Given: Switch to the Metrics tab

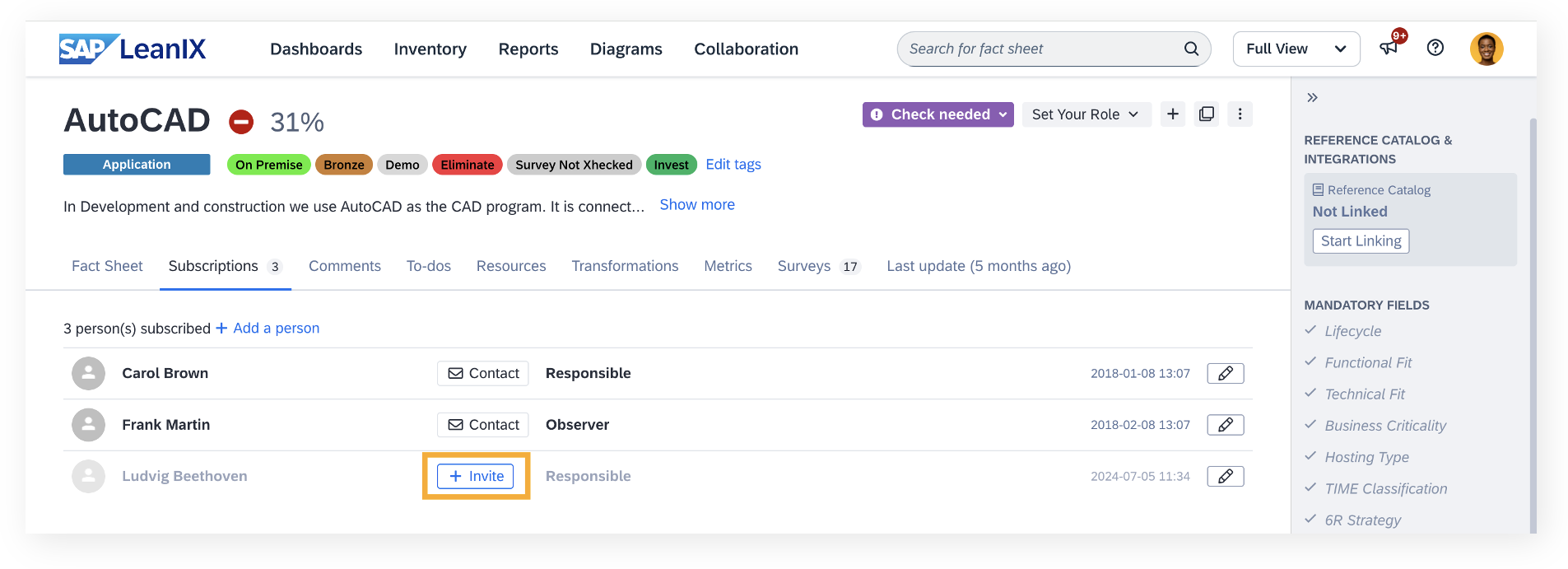Looking at the screenshot, I should coord(728,266).
